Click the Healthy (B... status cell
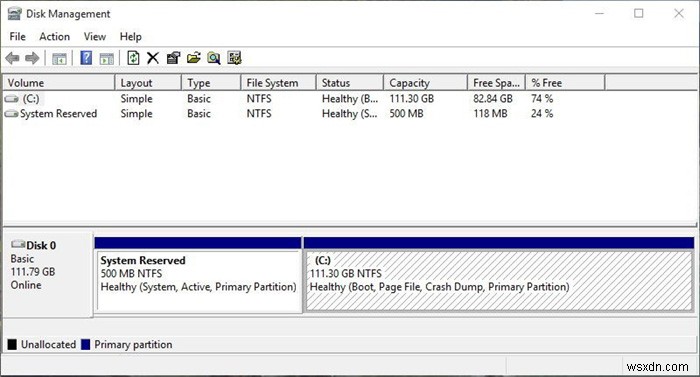The width and height of the screenshot is (700, 377). 350,98
